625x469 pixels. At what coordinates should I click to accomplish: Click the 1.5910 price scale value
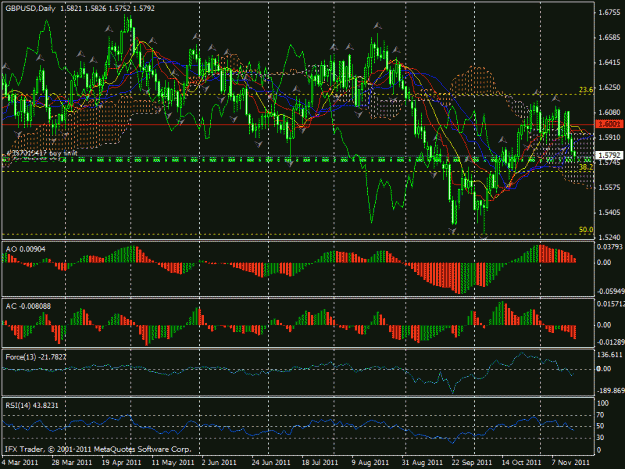[609, 137]
